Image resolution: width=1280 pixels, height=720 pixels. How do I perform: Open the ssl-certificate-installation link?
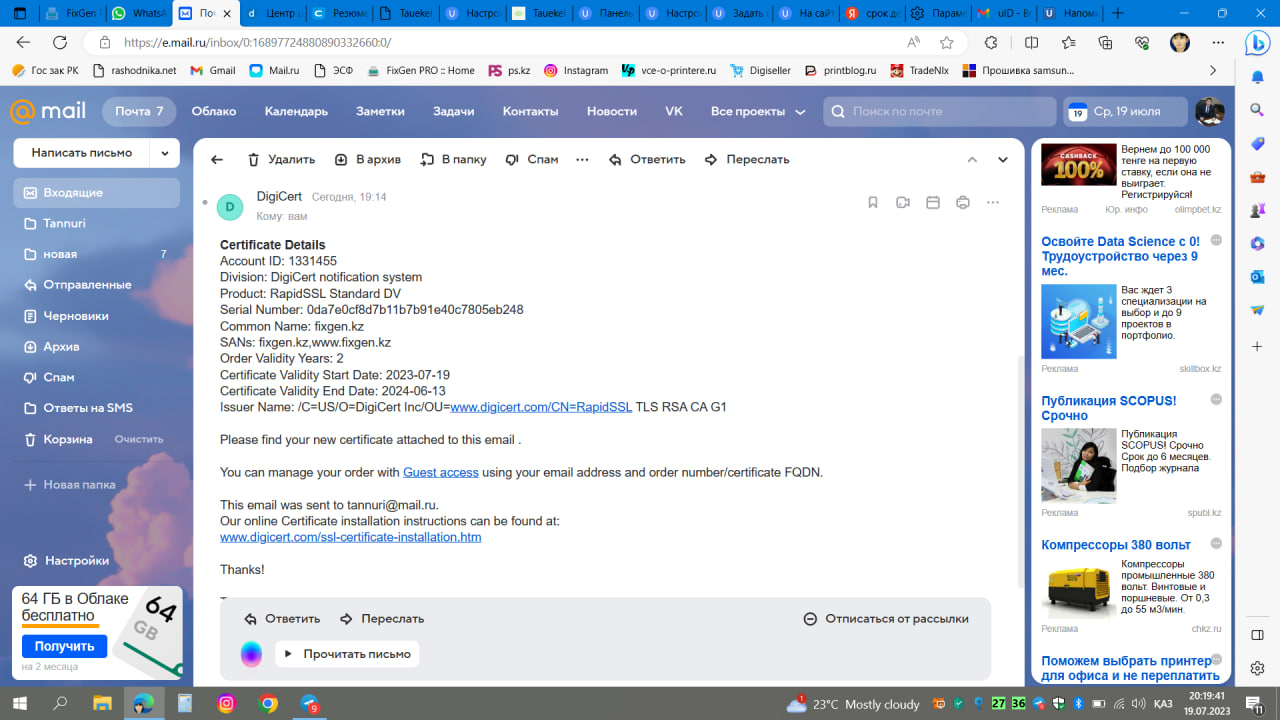point(350,537)
